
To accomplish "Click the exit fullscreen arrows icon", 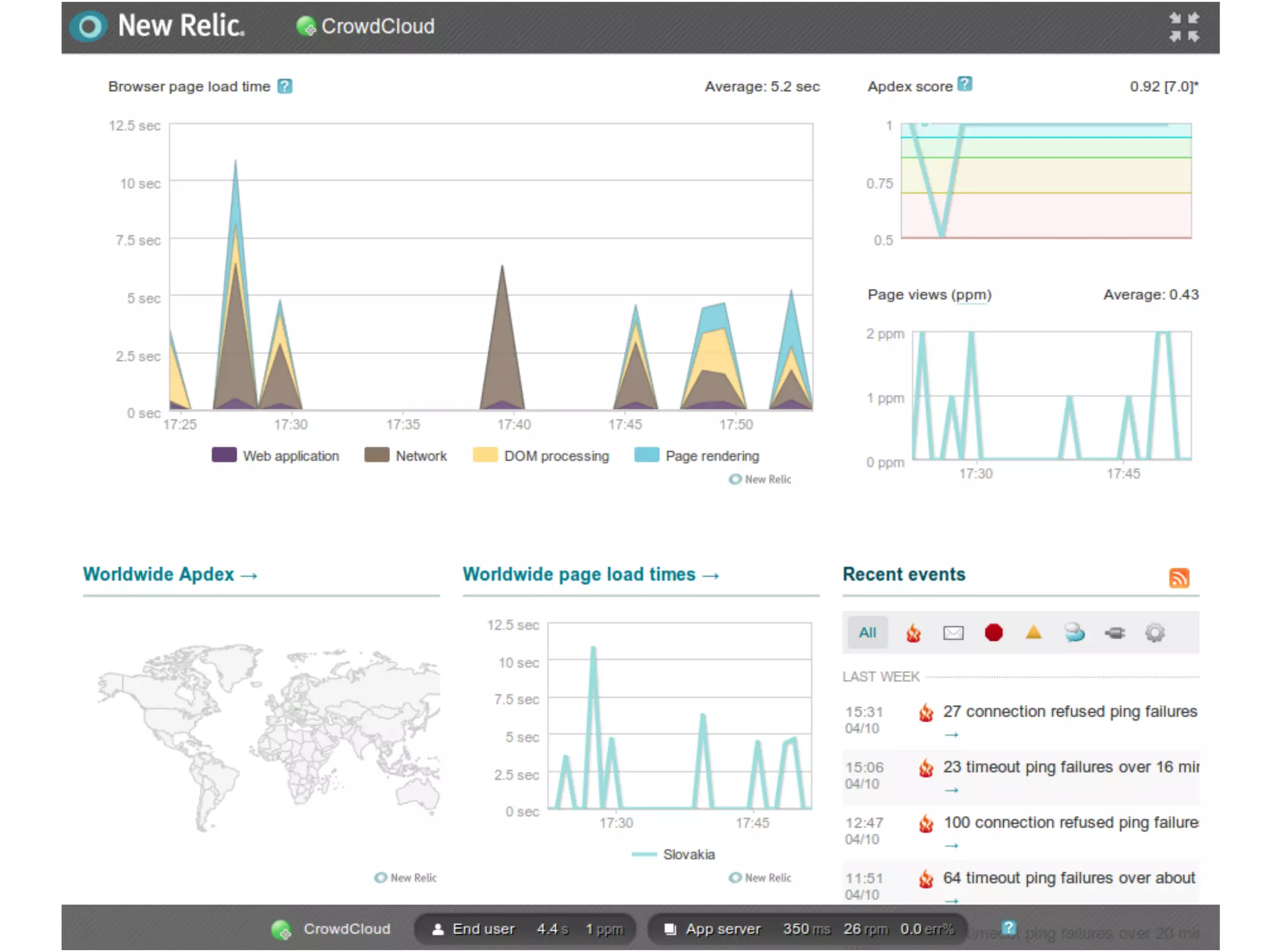I will click(x=1183, y=27).
